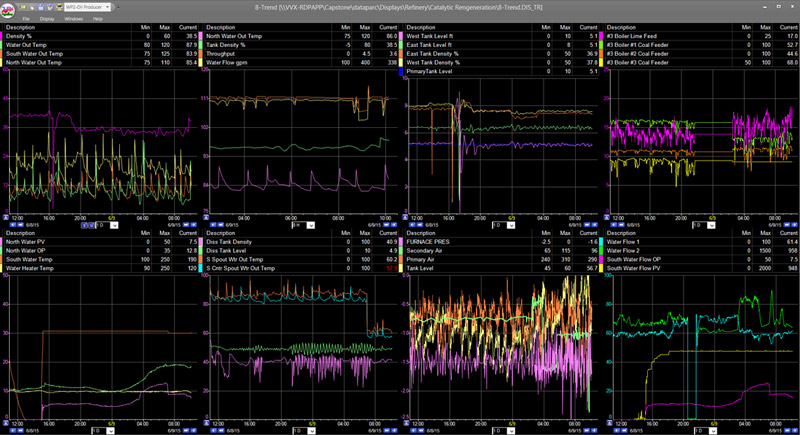Open the Display menu
Image resolution: width=800 pixels, height=435 pixels.
pos(47,19)
